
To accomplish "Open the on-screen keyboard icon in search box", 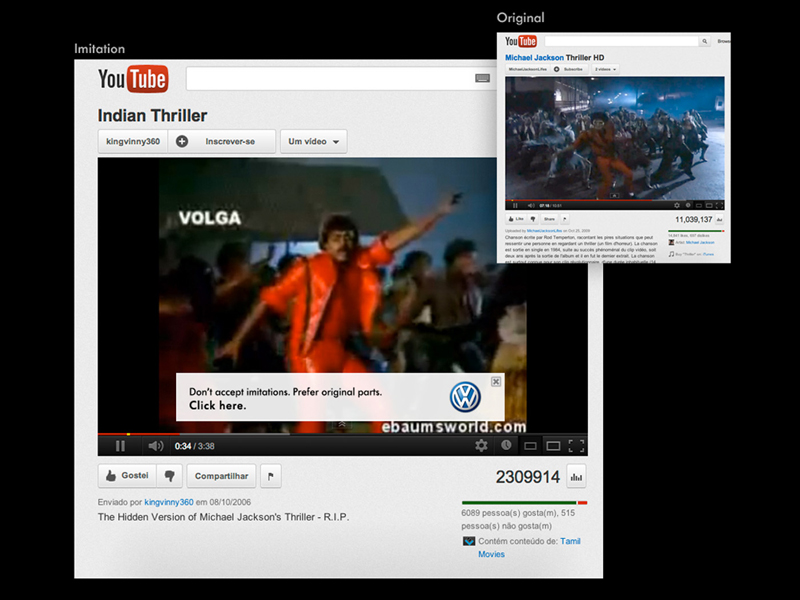I will [x=482, y=78].
